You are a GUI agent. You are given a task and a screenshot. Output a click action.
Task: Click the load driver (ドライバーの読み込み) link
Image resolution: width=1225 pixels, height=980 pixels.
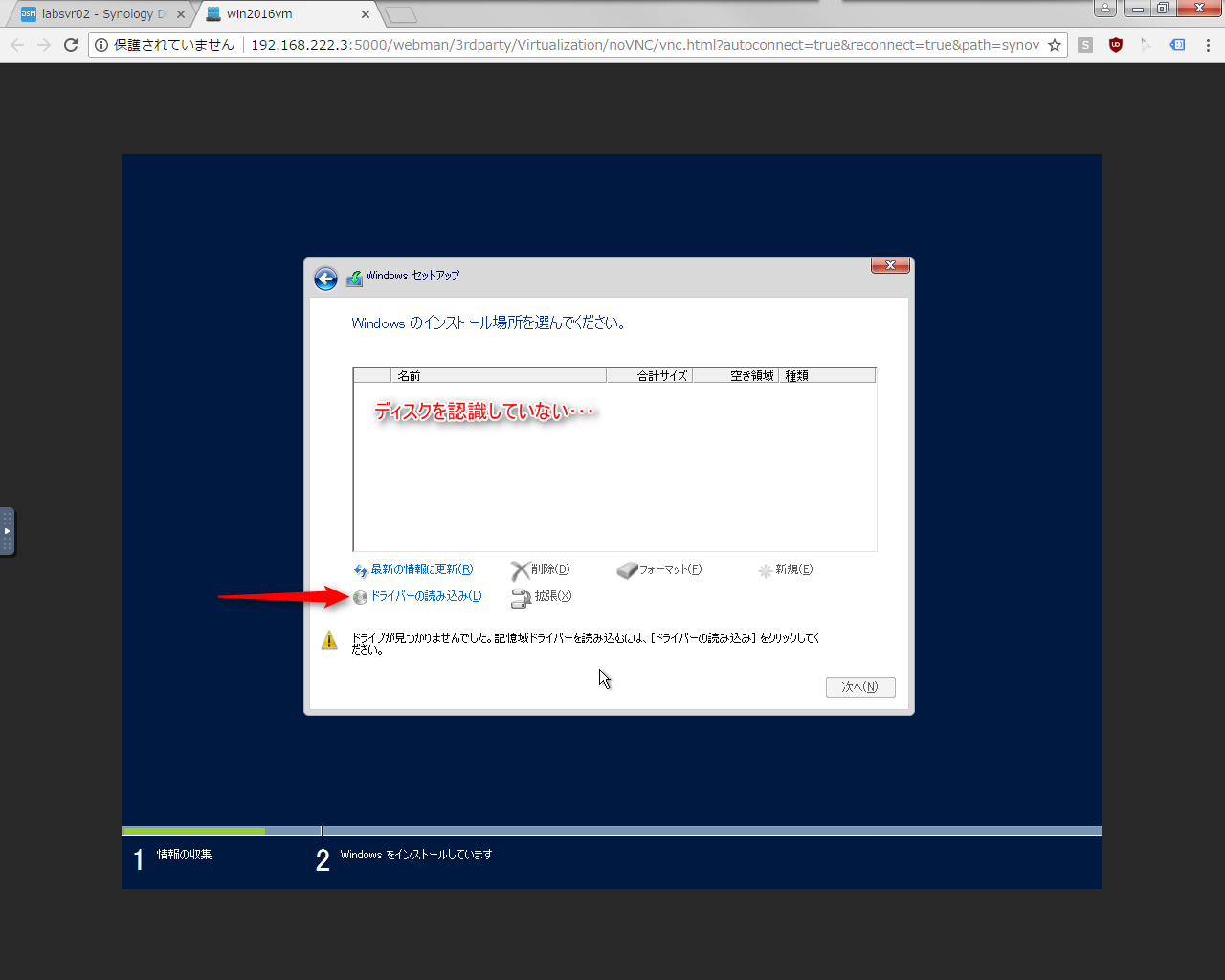click(426, 596)
